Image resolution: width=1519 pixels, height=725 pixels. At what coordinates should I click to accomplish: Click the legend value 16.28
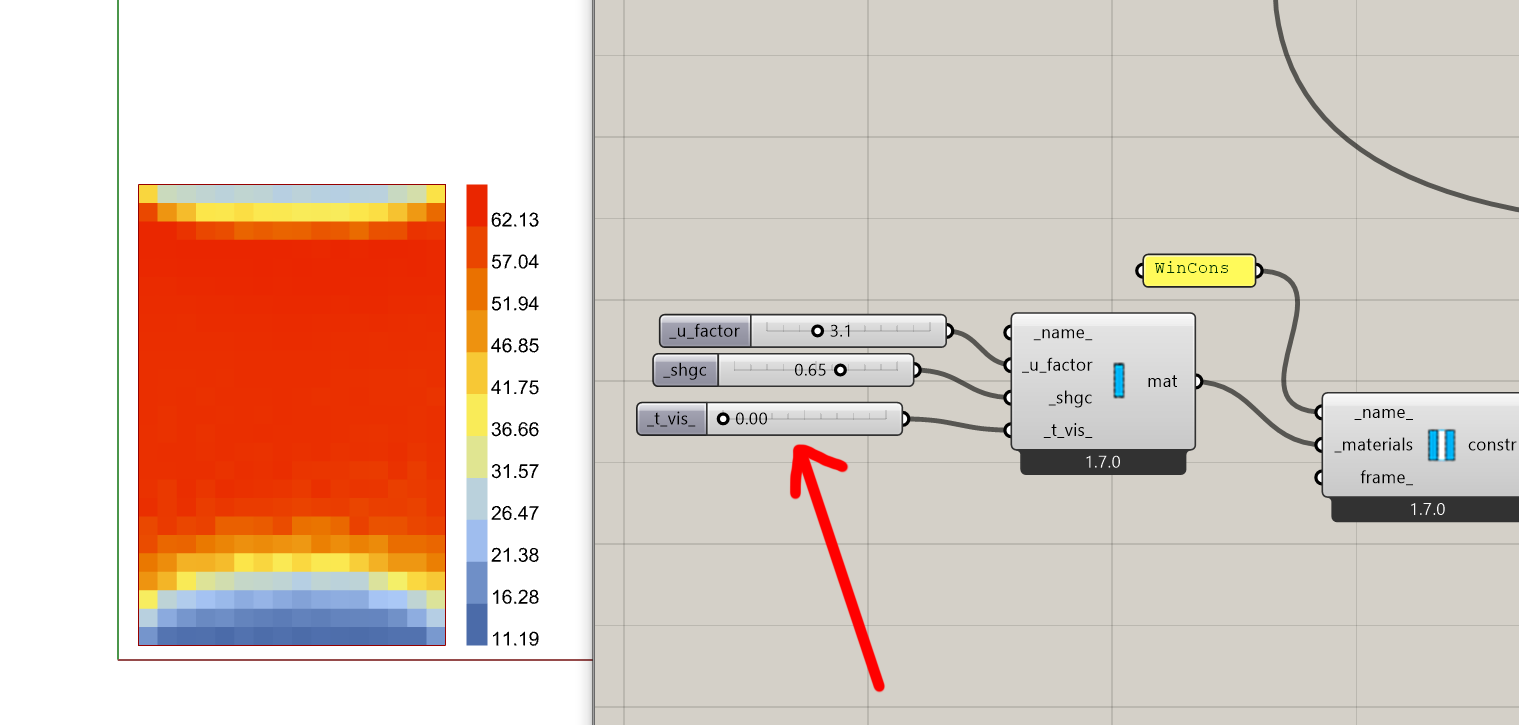[x=515, y=597]
